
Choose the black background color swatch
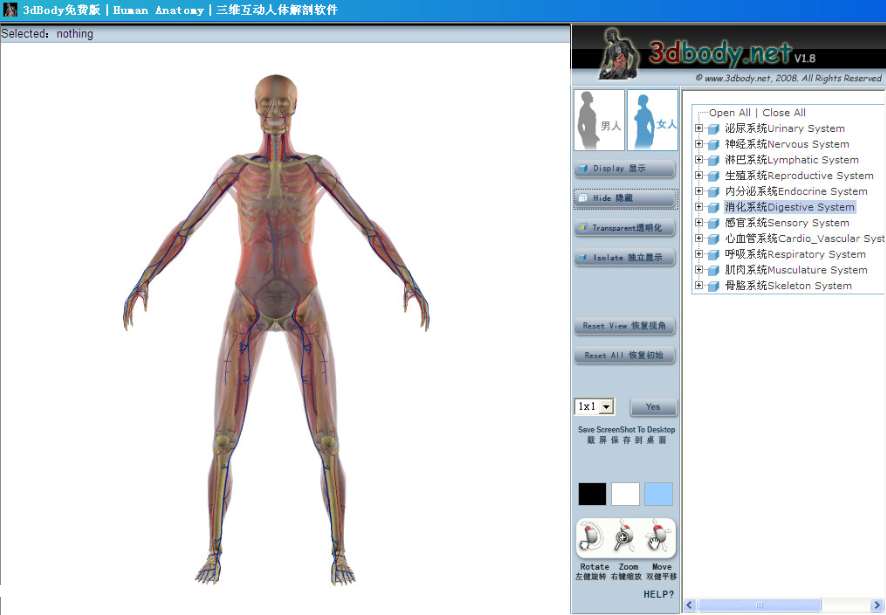592,493
